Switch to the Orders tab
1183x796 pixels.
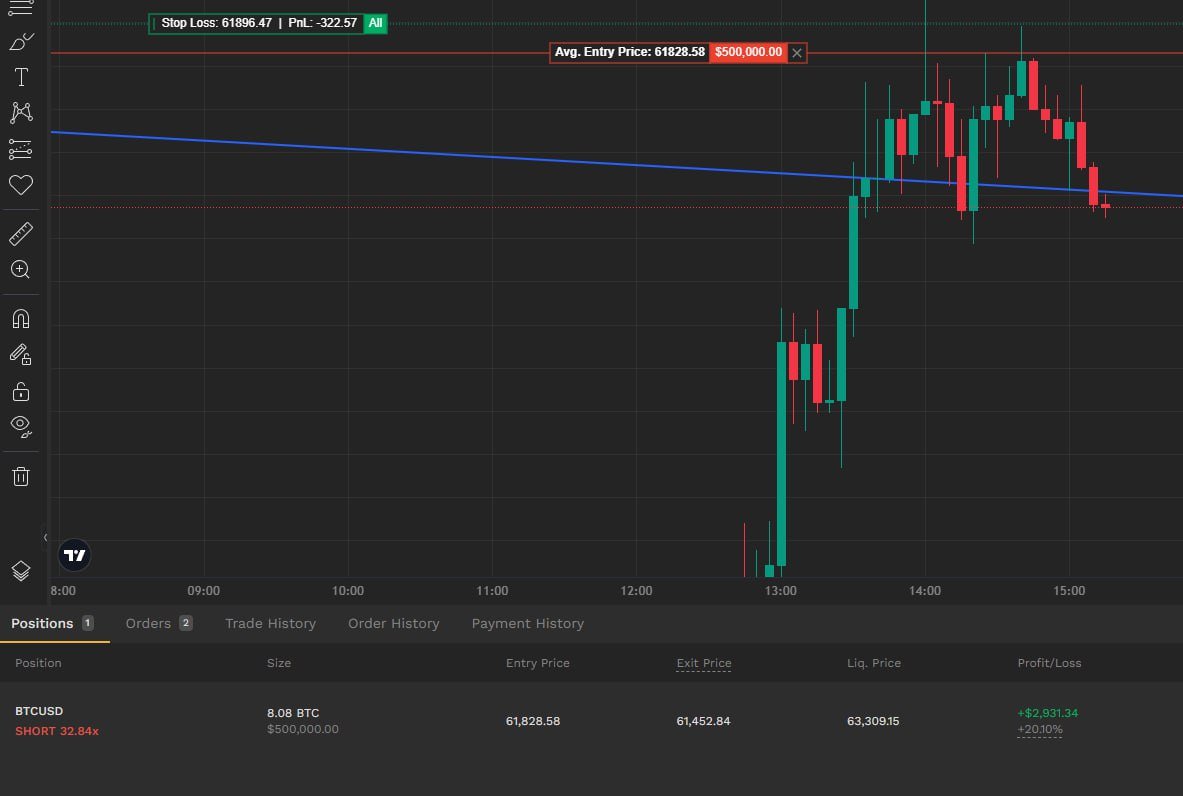[x=148, y=623]
